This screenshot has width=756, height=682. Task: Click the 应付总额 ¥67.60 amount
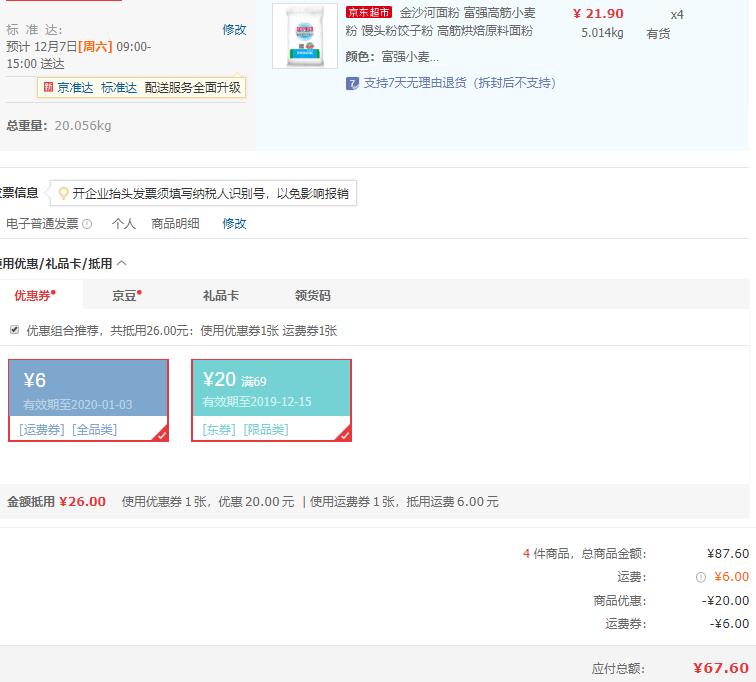point(721,668)
